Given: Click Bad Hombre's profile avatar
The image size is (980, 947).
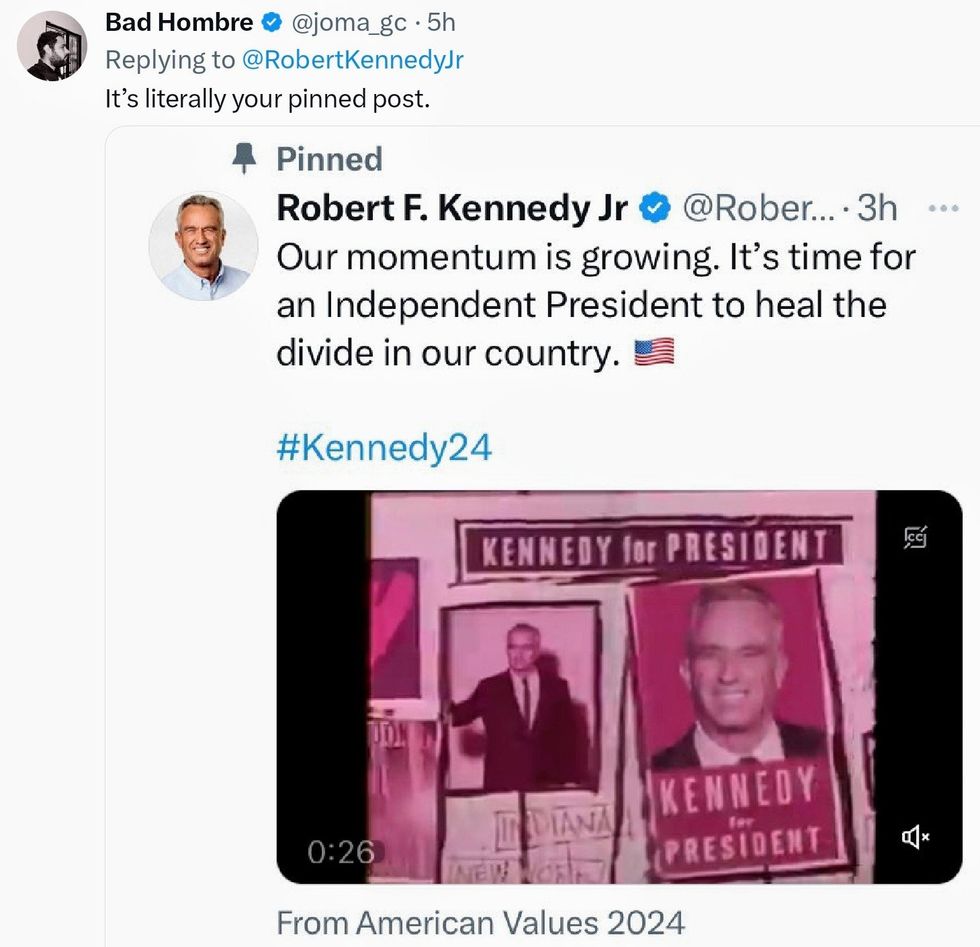Looking at the screenshot, I should [52, 46].
